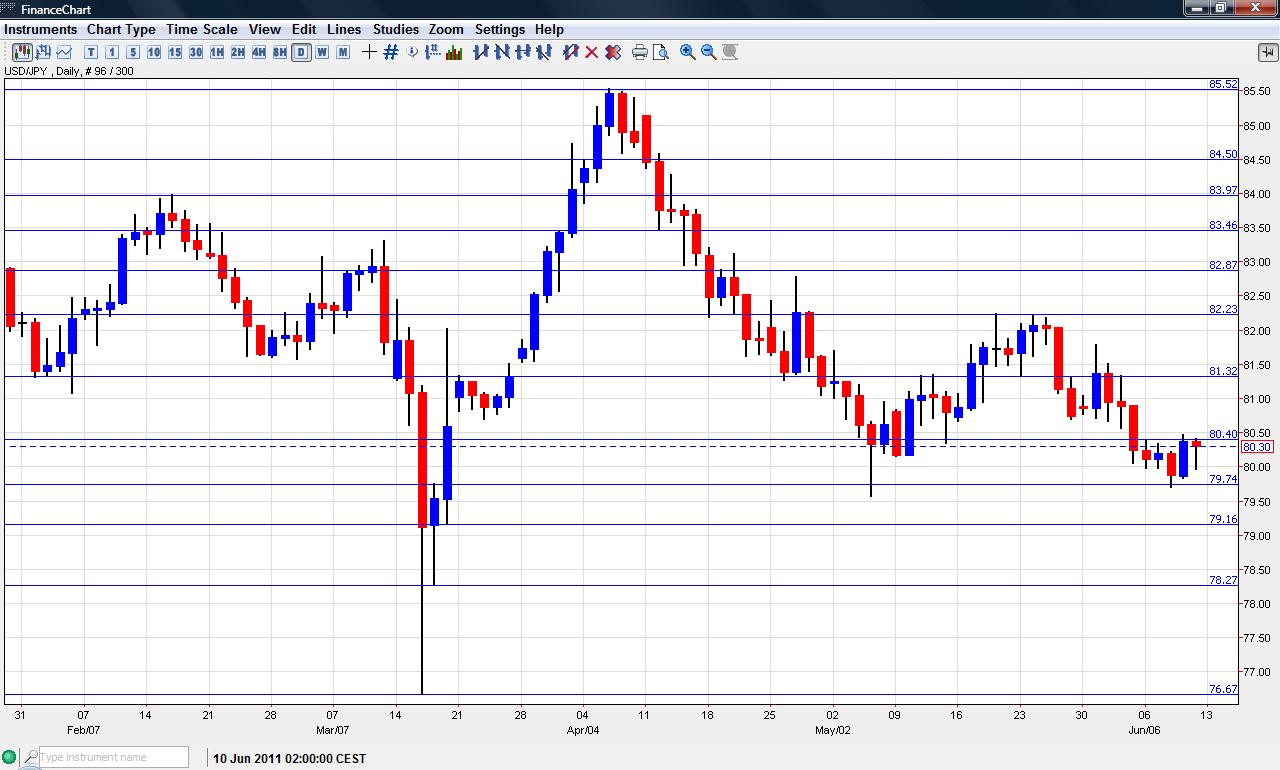
Task: Click the price scale dotted-line icon
Action: pos(433,52)
